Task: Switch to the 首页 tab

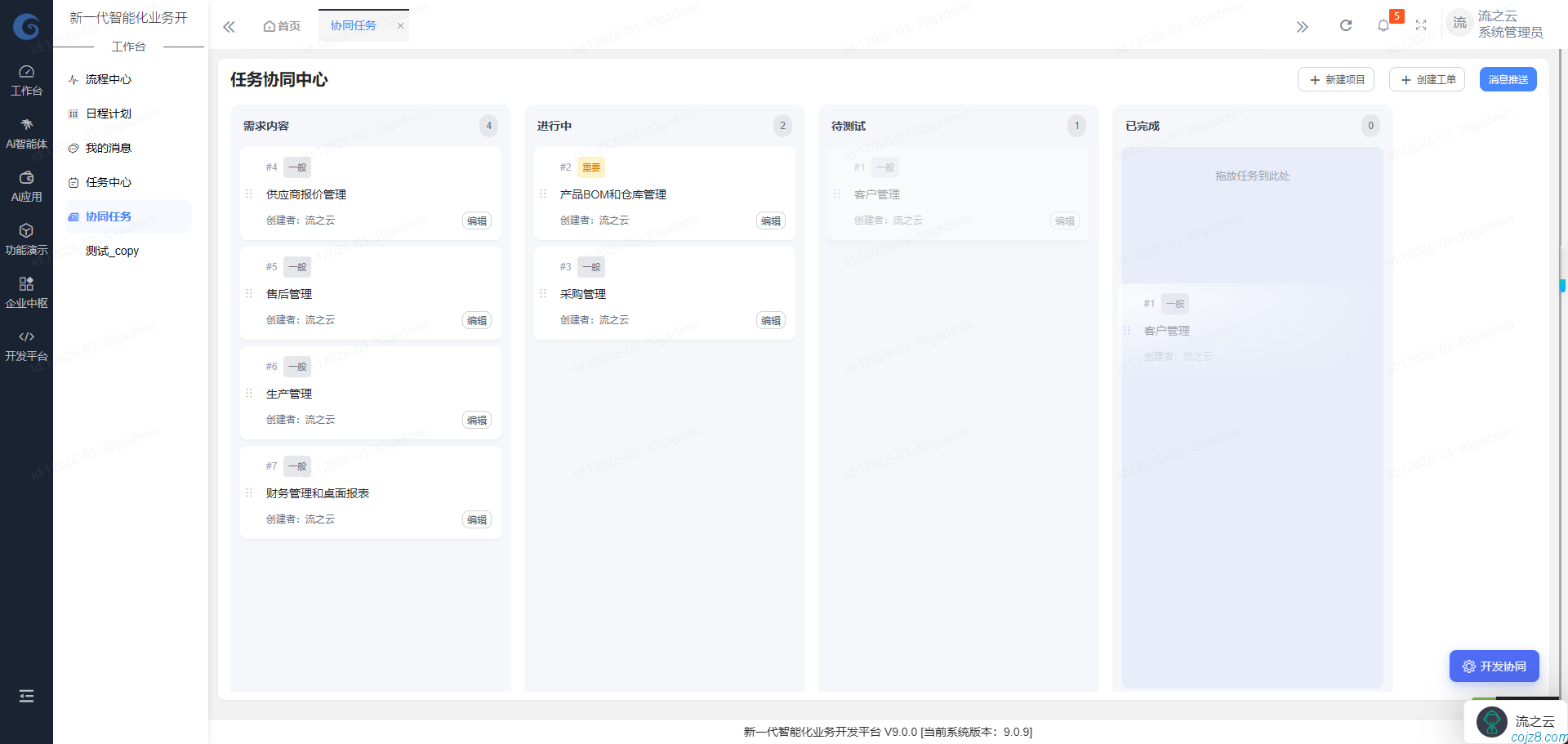Action: click(281, 25)
